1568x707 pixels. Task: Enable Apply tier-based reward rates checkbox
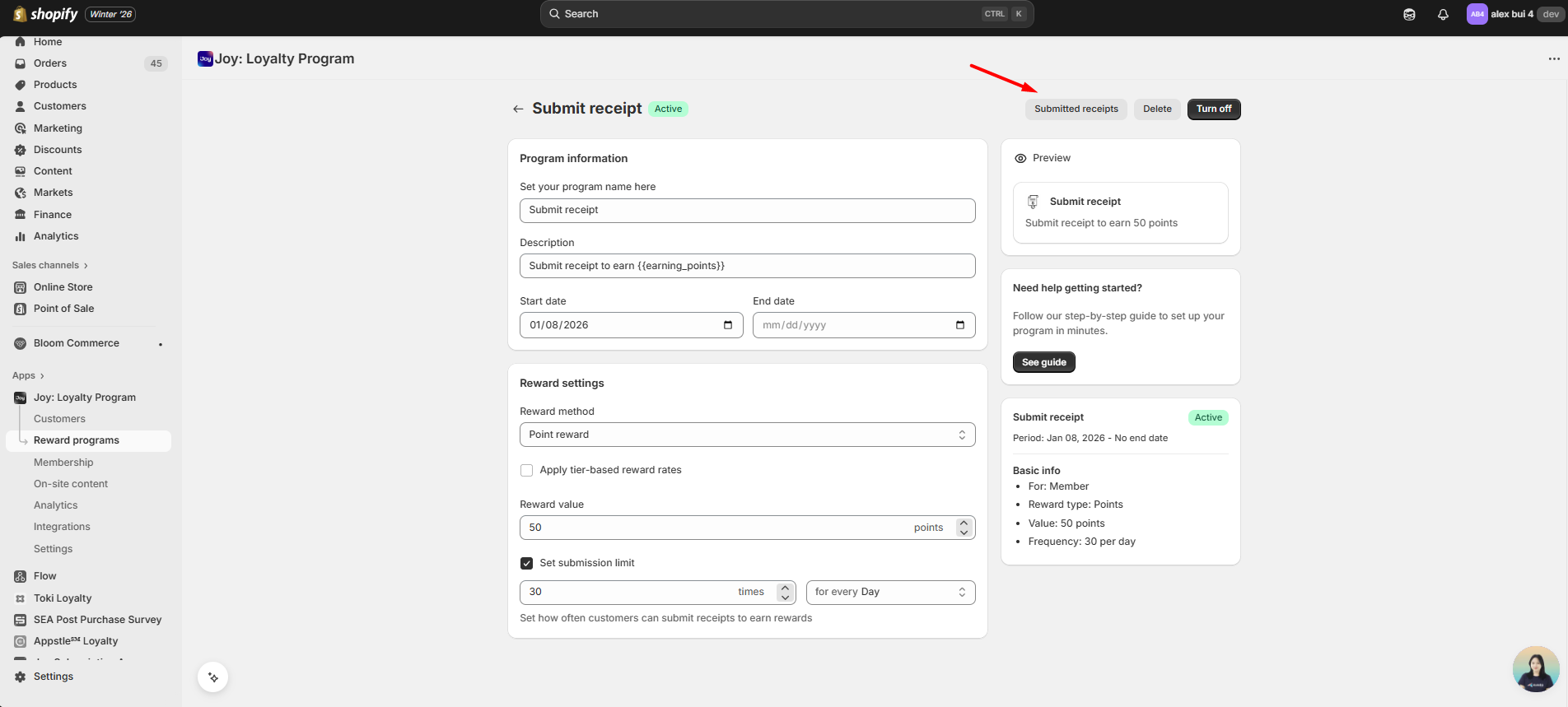pyautogui.click(x=527, y=471)
